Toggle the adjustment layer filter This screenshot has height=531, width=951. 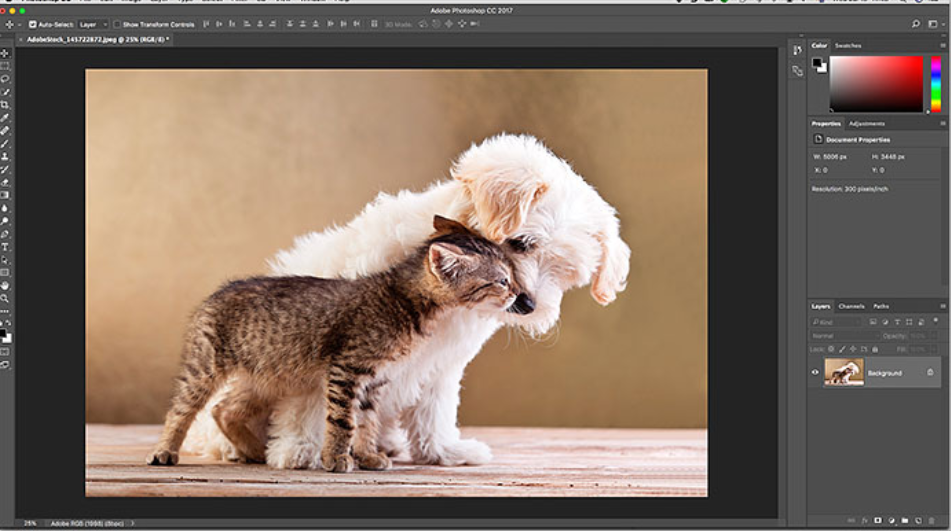tap(885, 322)
